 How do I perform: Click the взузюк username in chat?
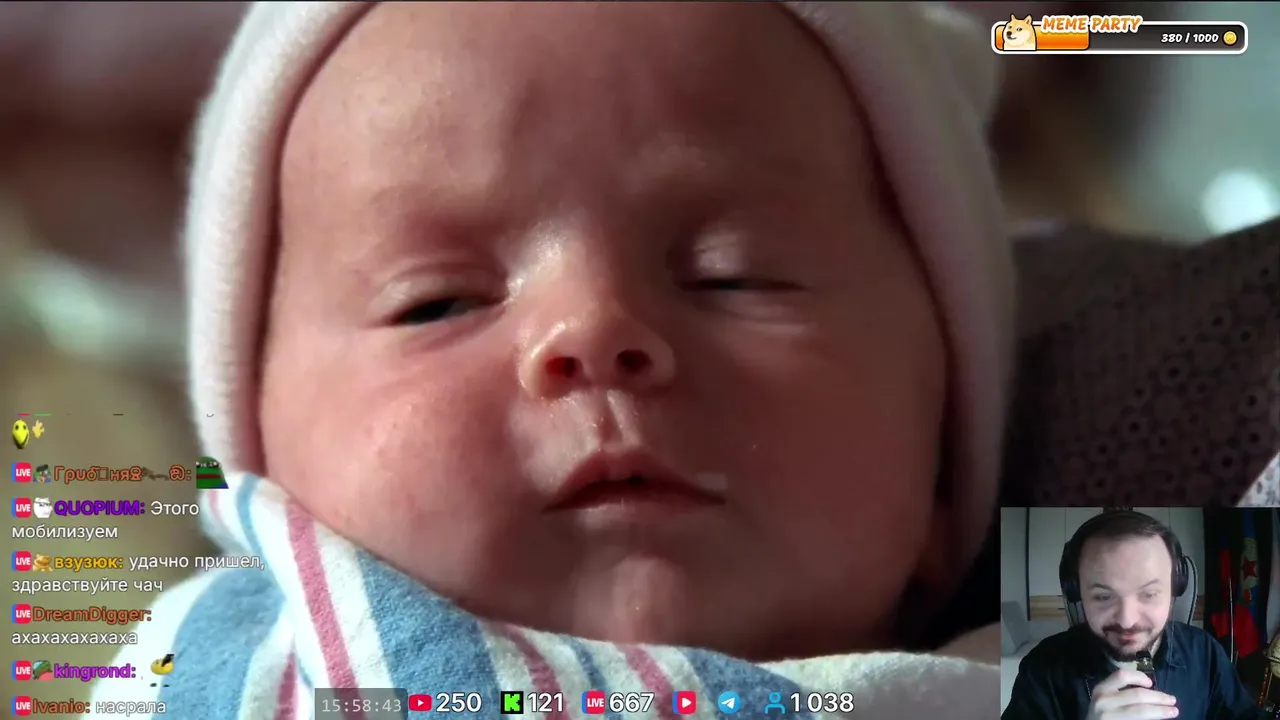[x=89, y=562]
